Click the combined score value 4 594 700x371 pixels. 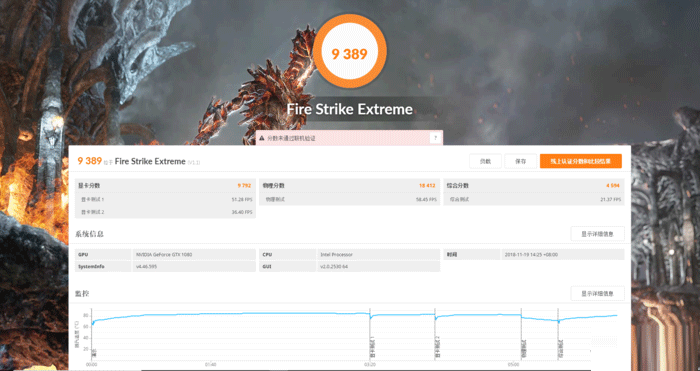coord(613,186)
